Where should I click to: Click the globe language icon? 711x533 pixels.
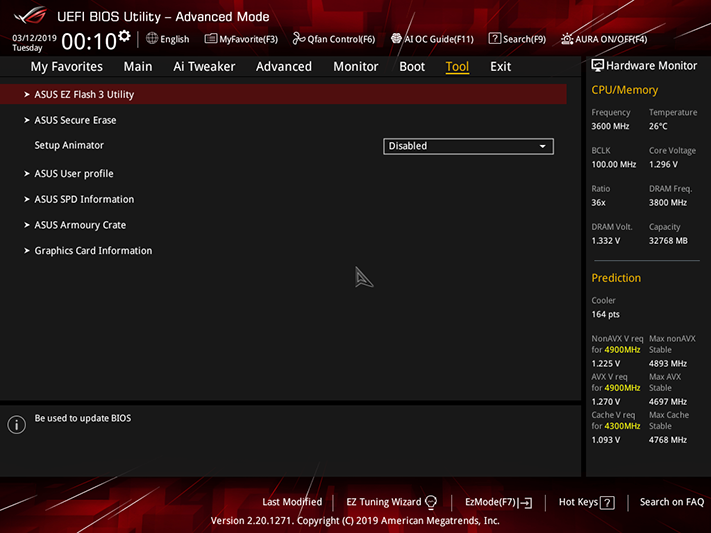tap(152, 39)
